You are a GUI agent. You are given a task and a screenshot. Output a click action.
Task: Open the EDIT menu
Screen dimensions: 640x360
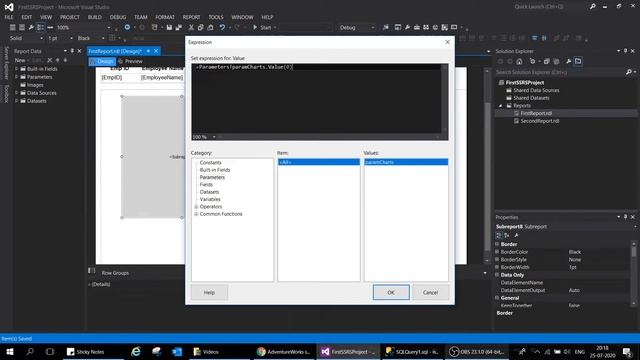pos(27,17)
